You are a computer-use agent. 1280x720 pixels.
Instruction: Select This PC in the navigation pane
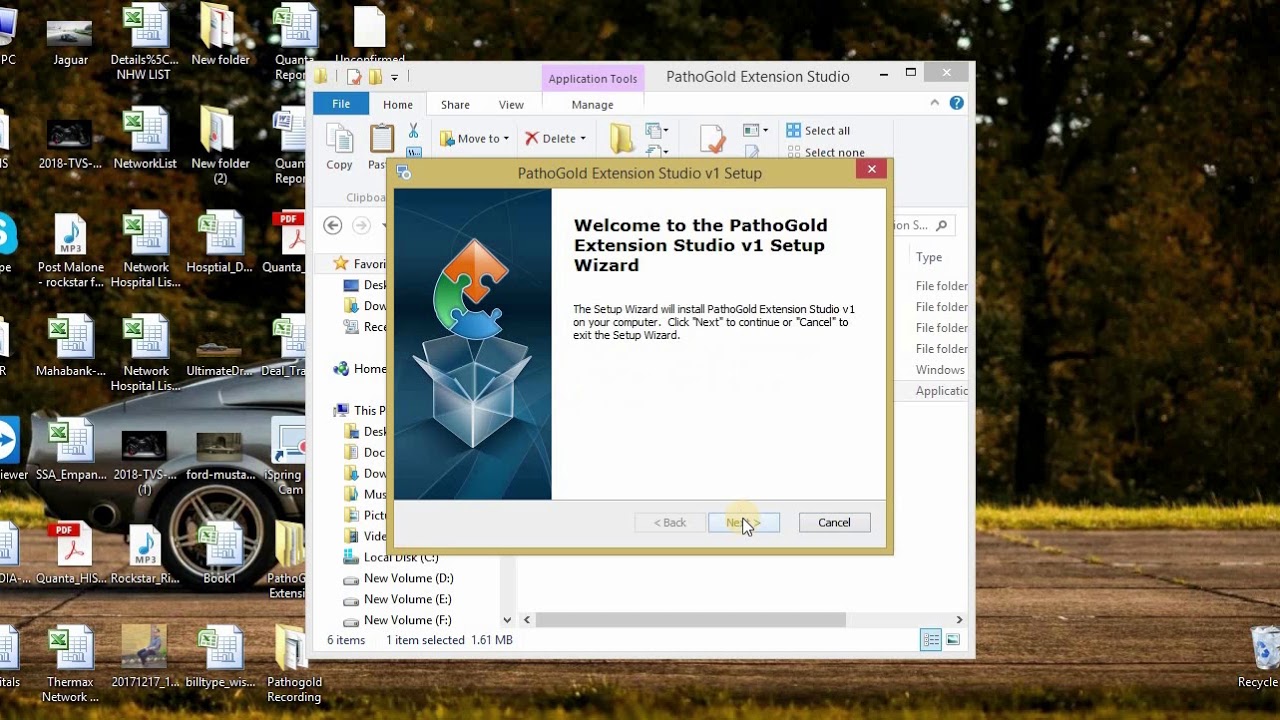click(x=360, y=410)
